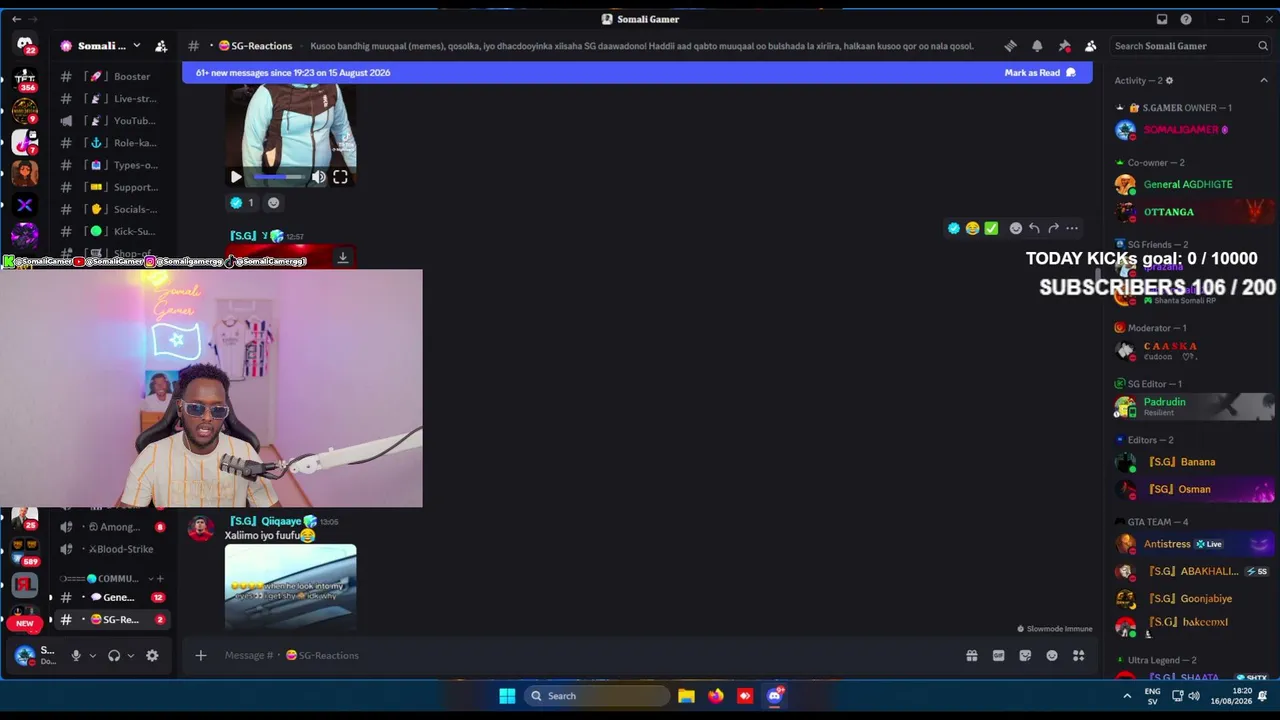
Task: Open more options for the hovered message
Action: (x=1072, y=228)
